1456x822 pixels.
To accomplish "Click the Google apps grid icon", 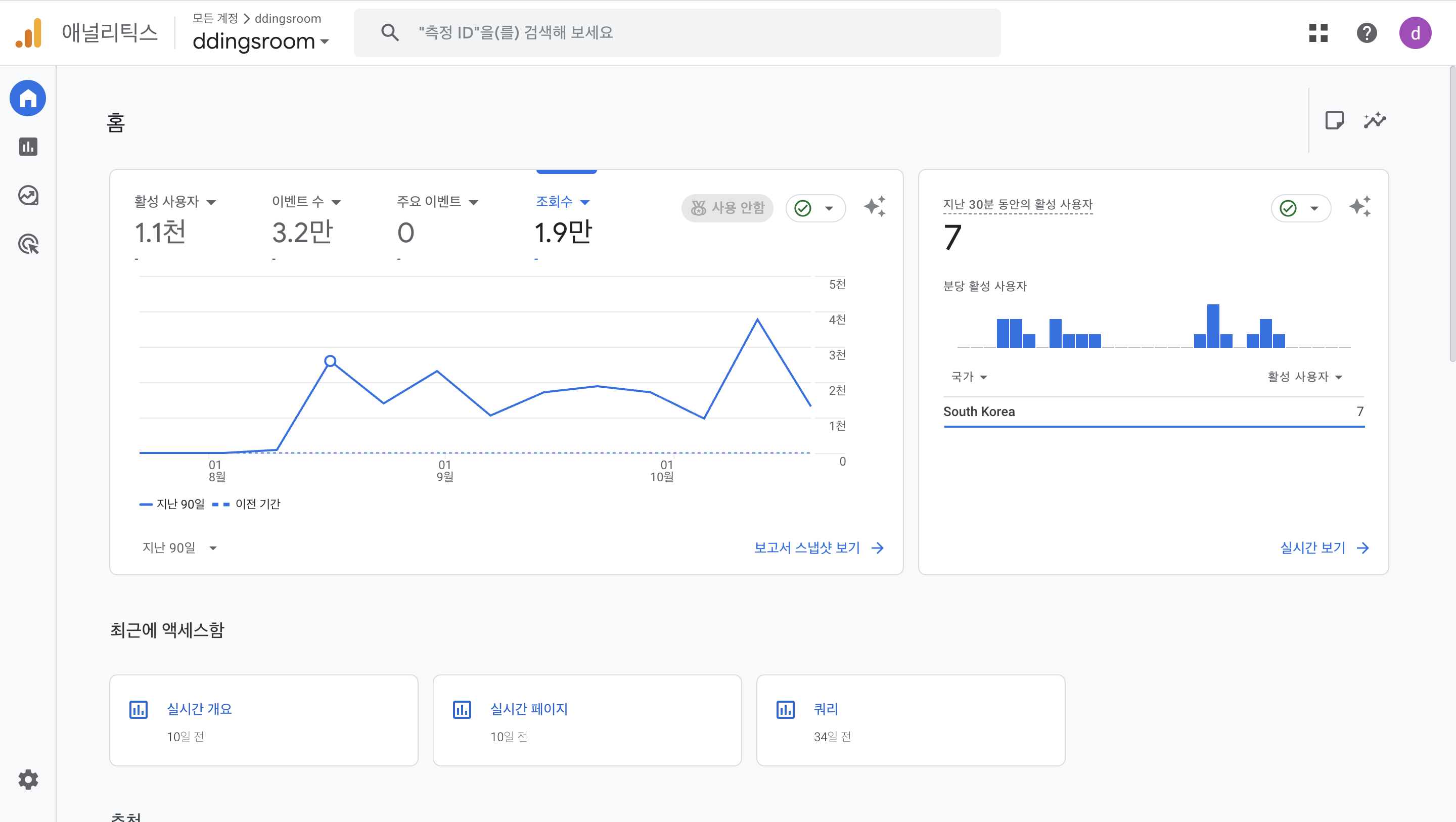I will pyautogui.click(x=1318, y=33).
